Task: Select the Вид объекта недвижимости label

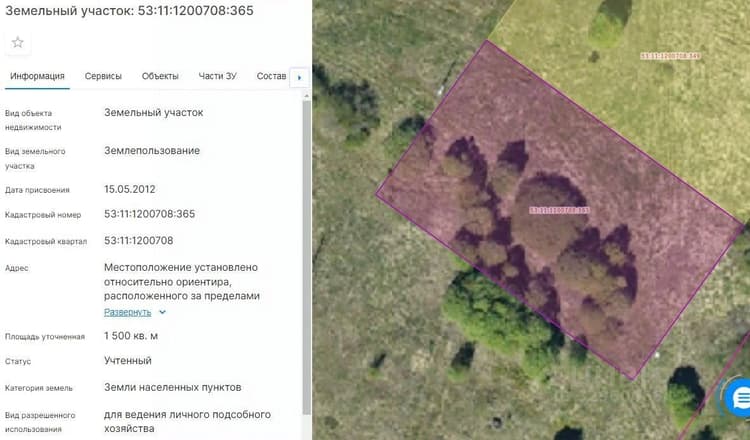Action: 33,120
